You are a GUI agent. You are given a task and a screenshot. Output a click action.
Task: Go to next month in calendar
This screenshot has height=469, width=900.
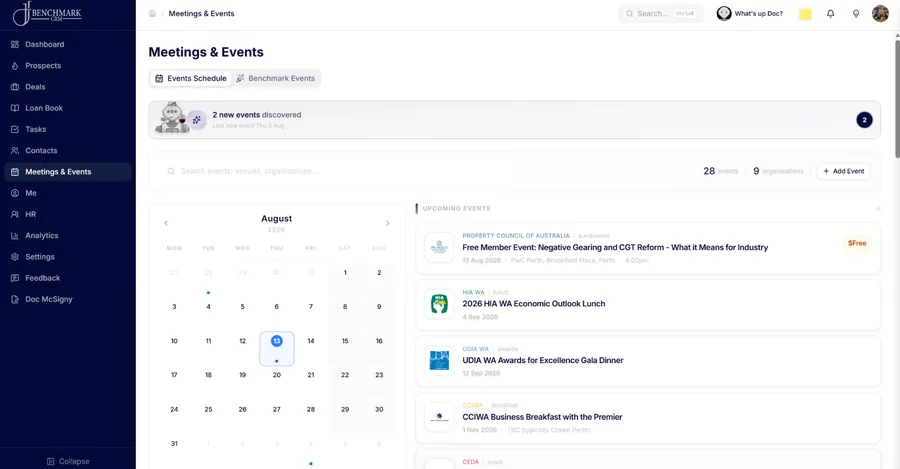(387, 223)
